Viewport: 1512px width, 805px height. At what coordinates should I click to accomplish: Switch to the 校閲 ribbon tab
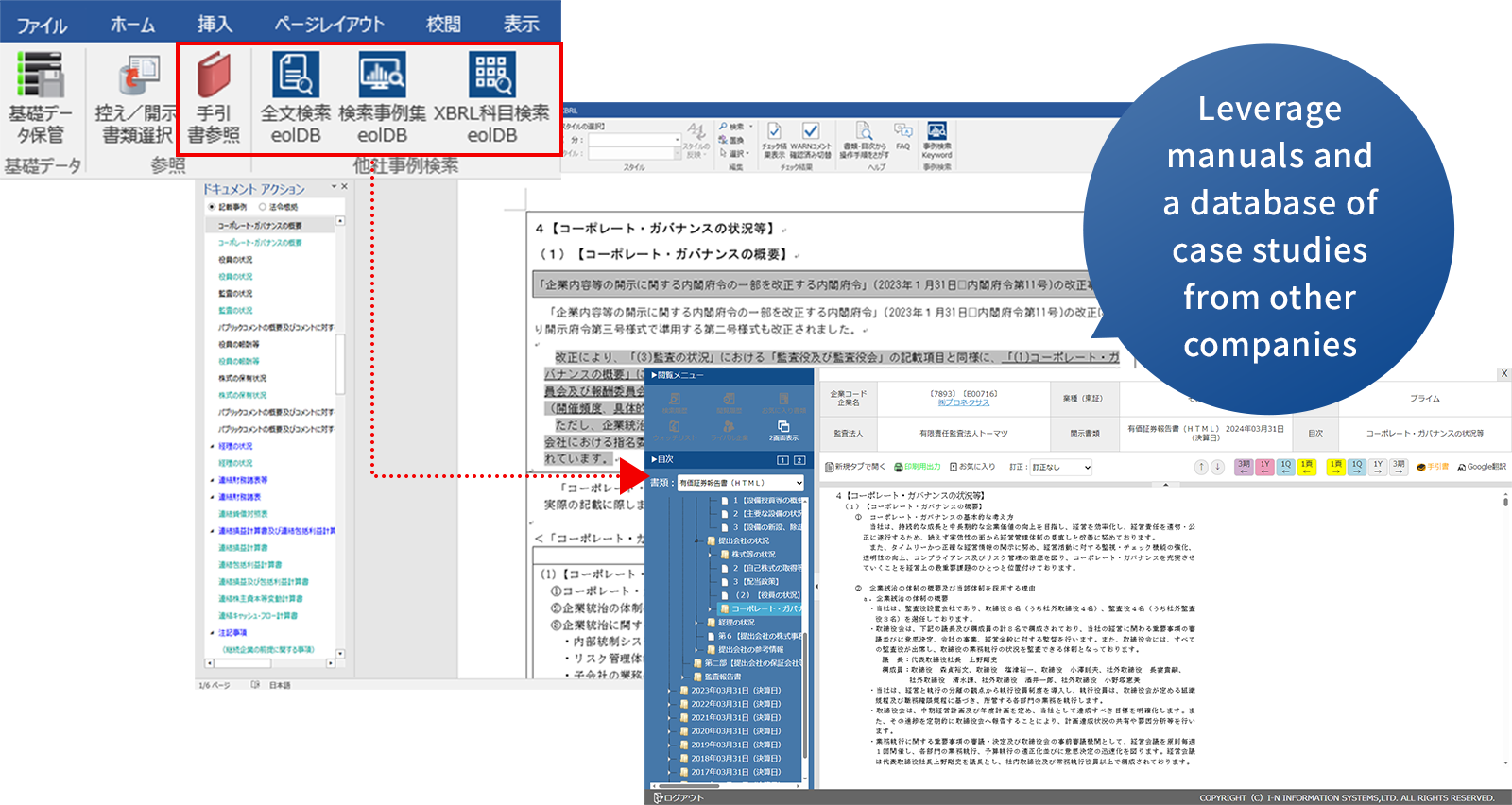click(x=443, y=25)
